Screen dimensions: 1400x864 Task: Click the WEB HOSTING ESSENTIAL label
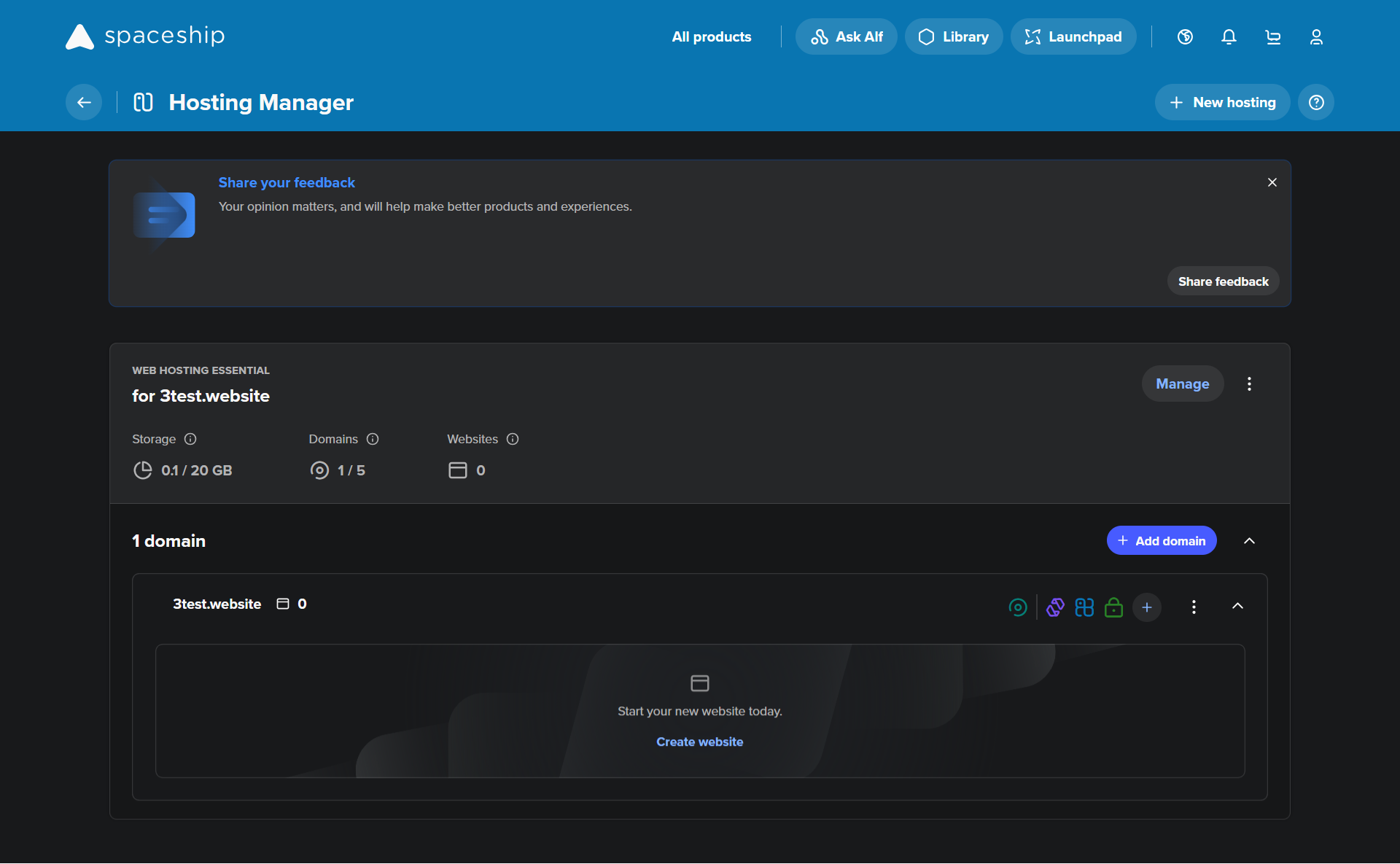coord(201,370)
